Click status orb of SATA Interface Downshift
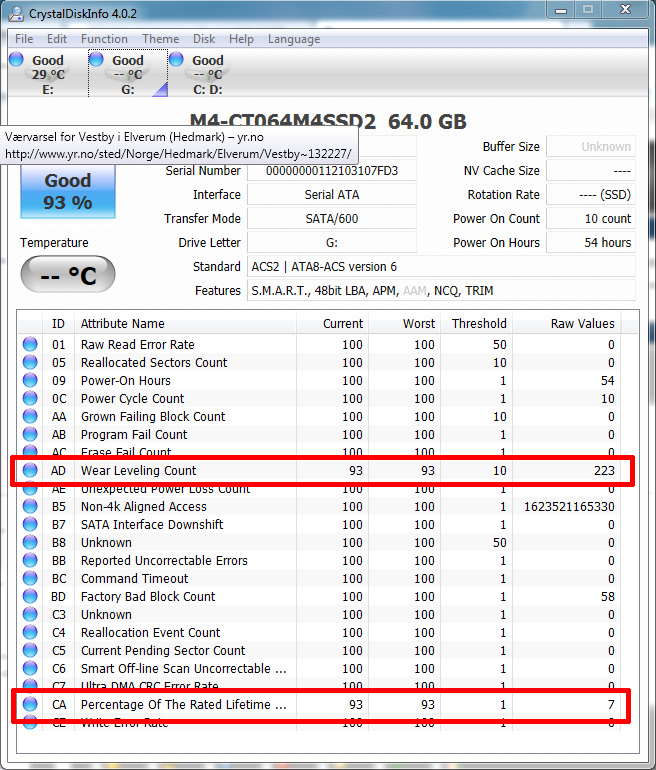 (x=30, y=524)
